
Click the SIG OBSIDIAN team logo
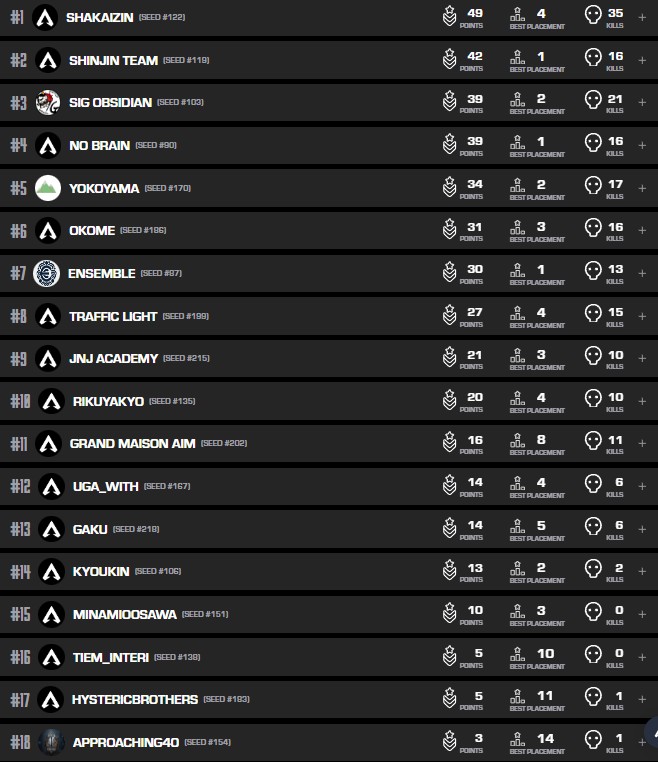pyautogui.click(x=48, y=102)
